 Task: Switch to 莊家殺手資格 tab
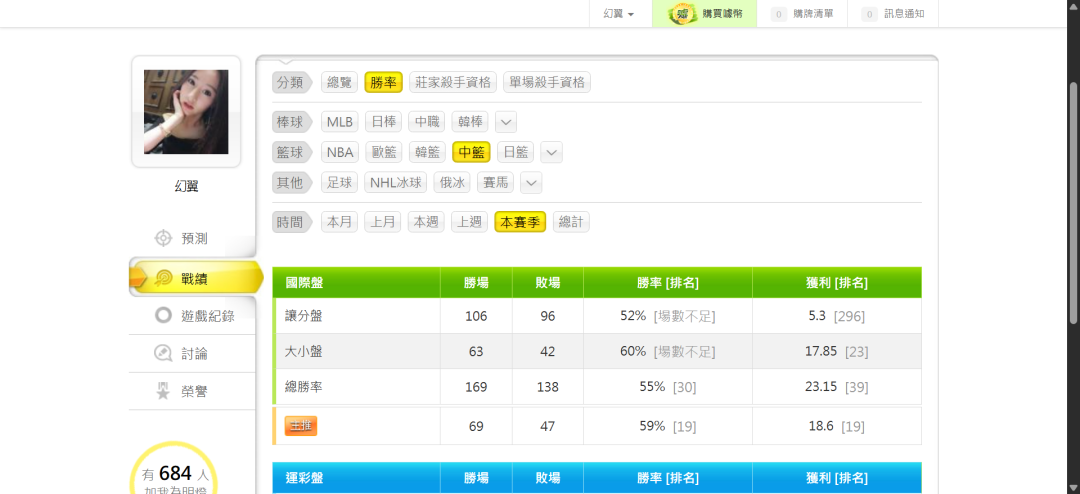[x=453, y=82]
